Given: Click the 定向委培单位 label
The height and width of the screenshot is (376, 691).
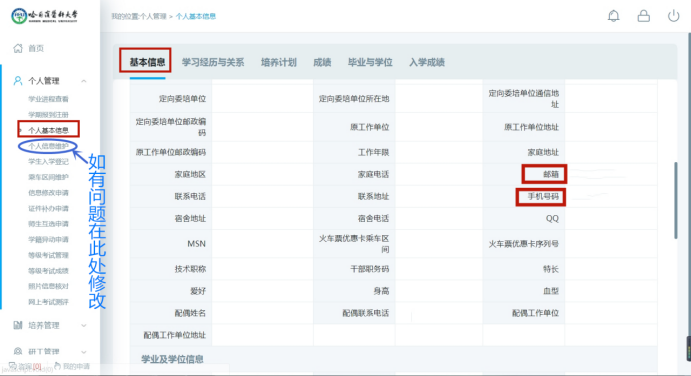Looking at the screenshot, I should click(182, 99).
